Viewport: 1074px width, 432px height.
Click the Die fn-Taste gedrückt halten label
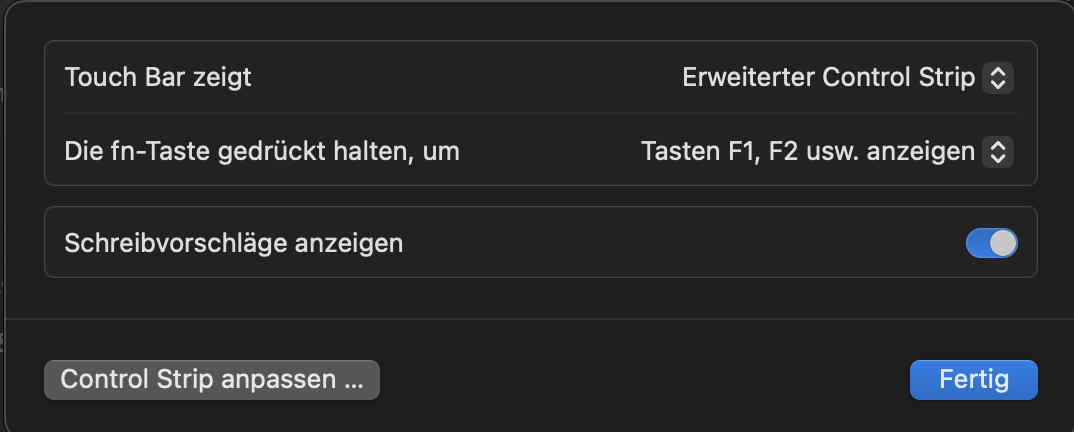(x=262, y=152)
